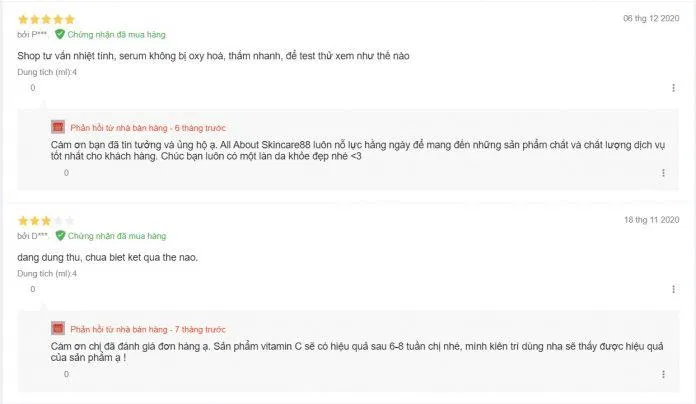Click the five-star rating of the first review
Image resolution: width=696 pixels, height=404 pixels.
pos(46,19)
